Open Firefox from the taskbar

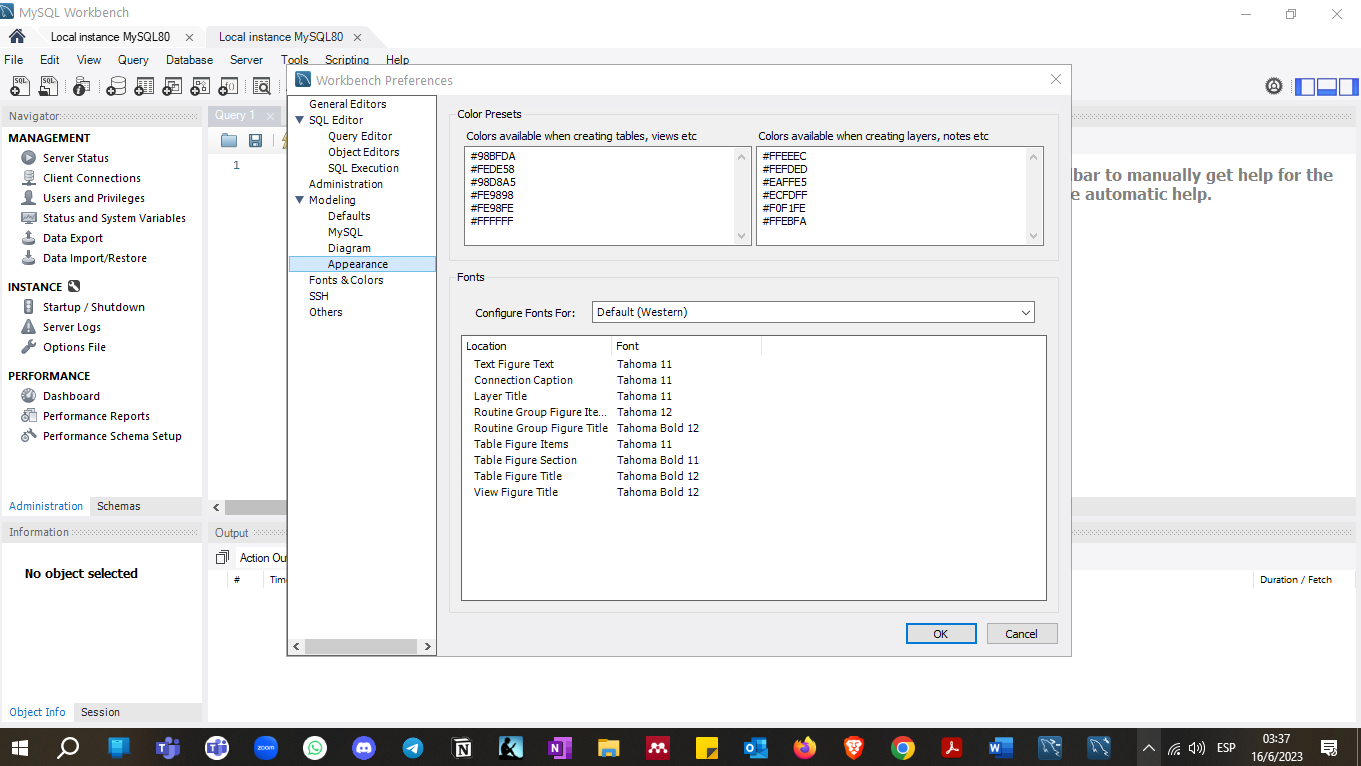click(x=805, y=747)
